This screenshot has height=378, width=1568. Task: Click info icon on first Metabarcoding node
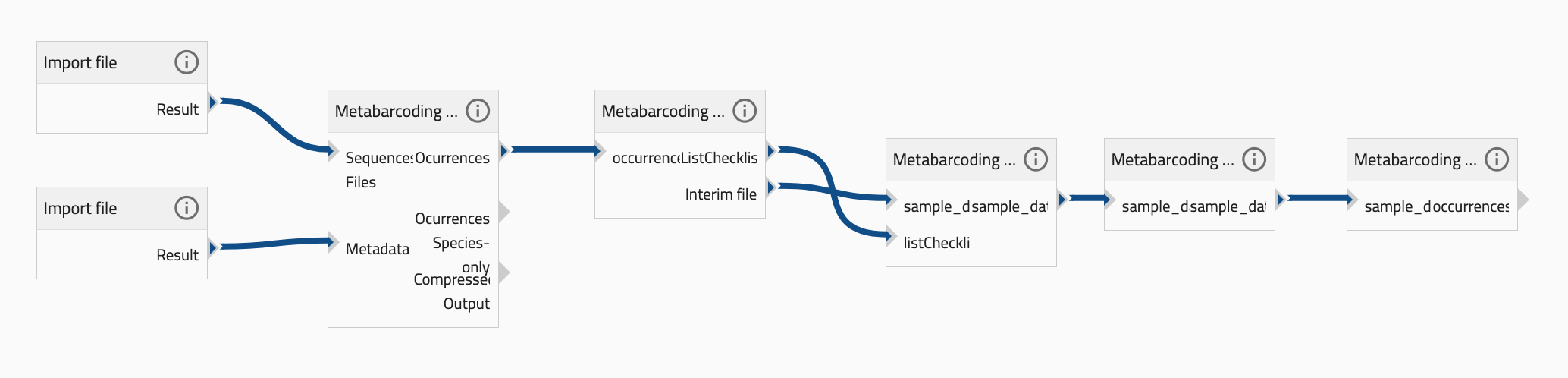coord(478,111)
